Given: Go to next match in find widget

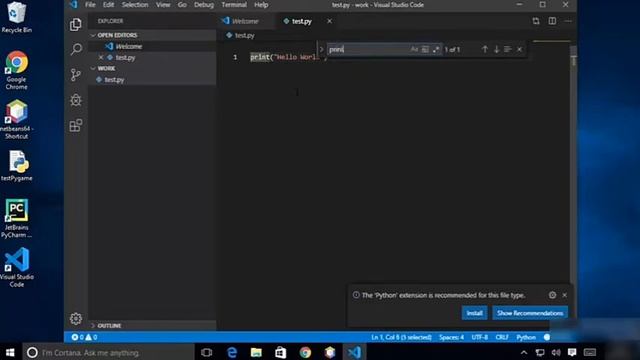Looking at the screenshot, I should [x=496, y=49].
